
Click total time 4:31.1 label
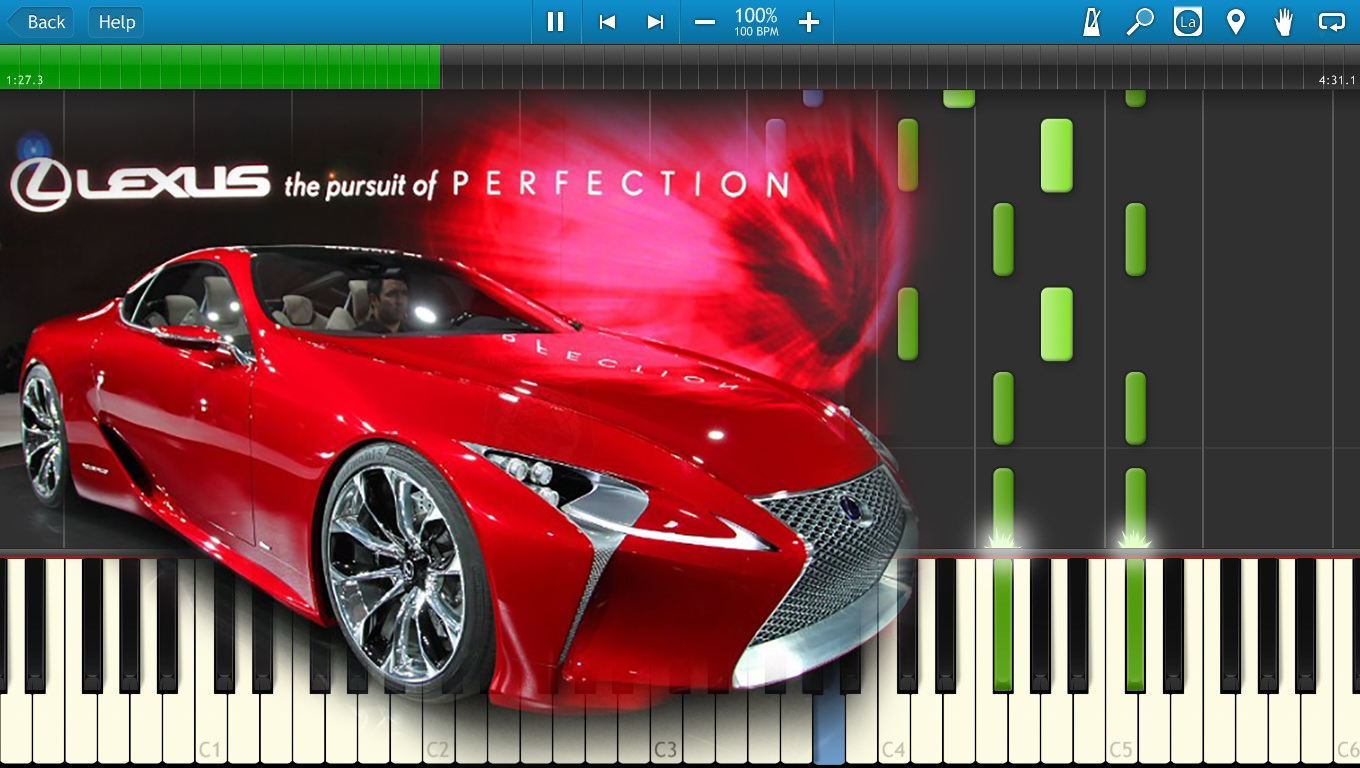pos(1337,80)
